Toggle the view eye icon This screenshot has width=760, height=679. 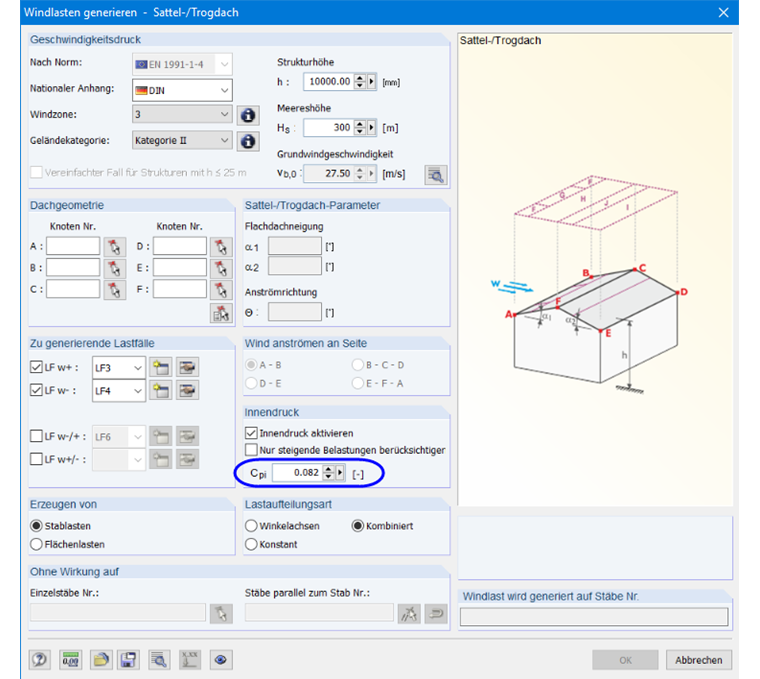221,660
